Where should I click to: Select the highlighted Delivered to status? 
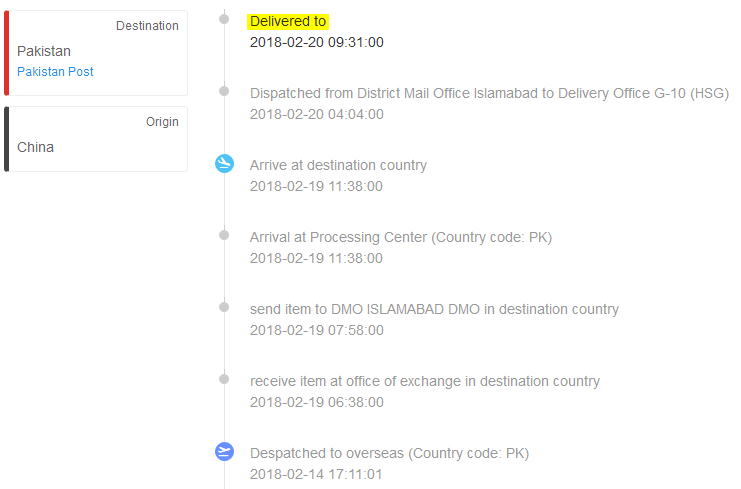click(x=288, y=21)
